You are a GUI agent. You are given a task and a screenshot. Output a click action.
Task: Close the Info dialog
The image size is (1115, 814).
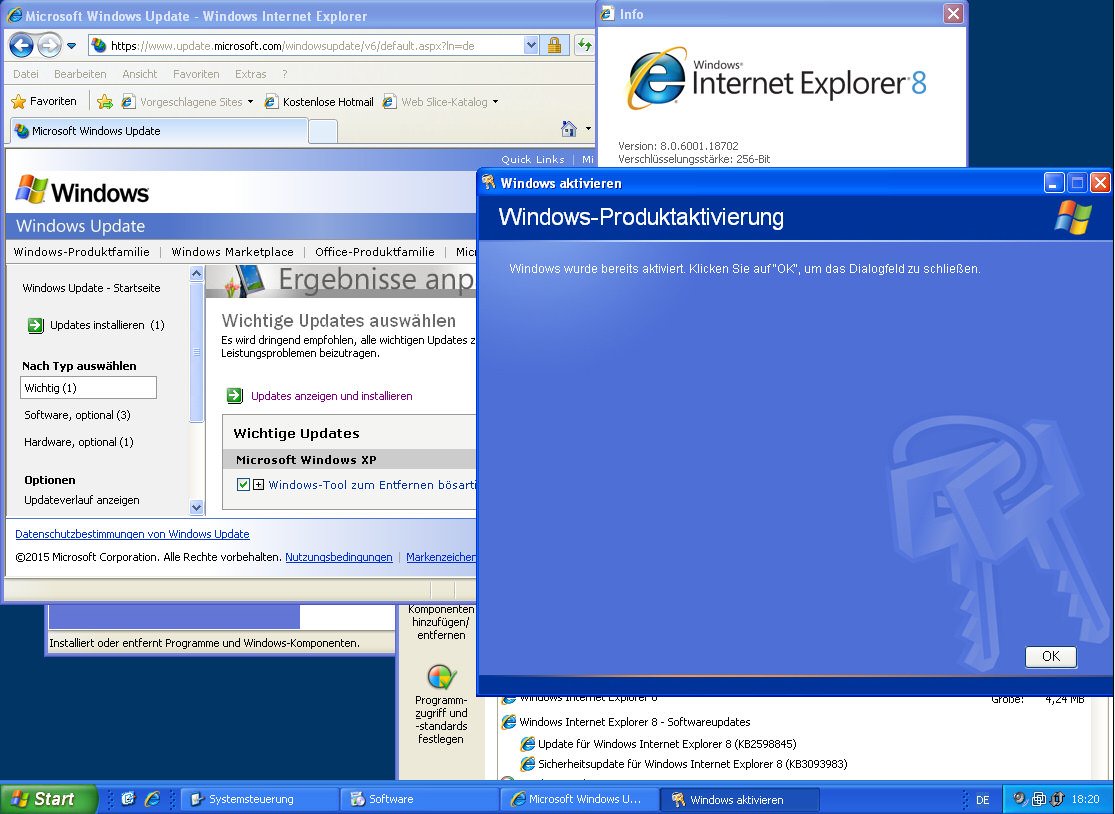[x=953, y=14]
